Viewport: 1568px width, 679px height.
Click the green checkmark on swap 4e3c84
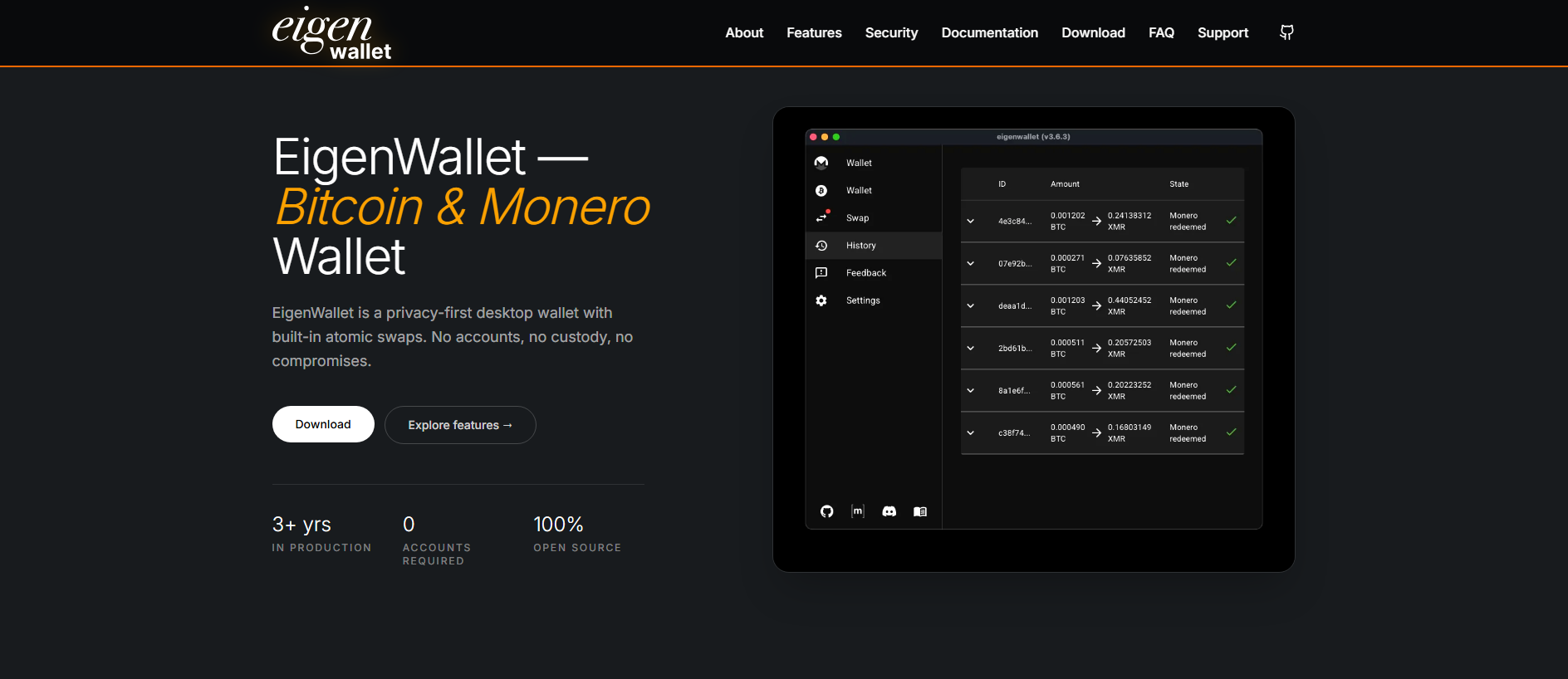tap(1232, 221)
